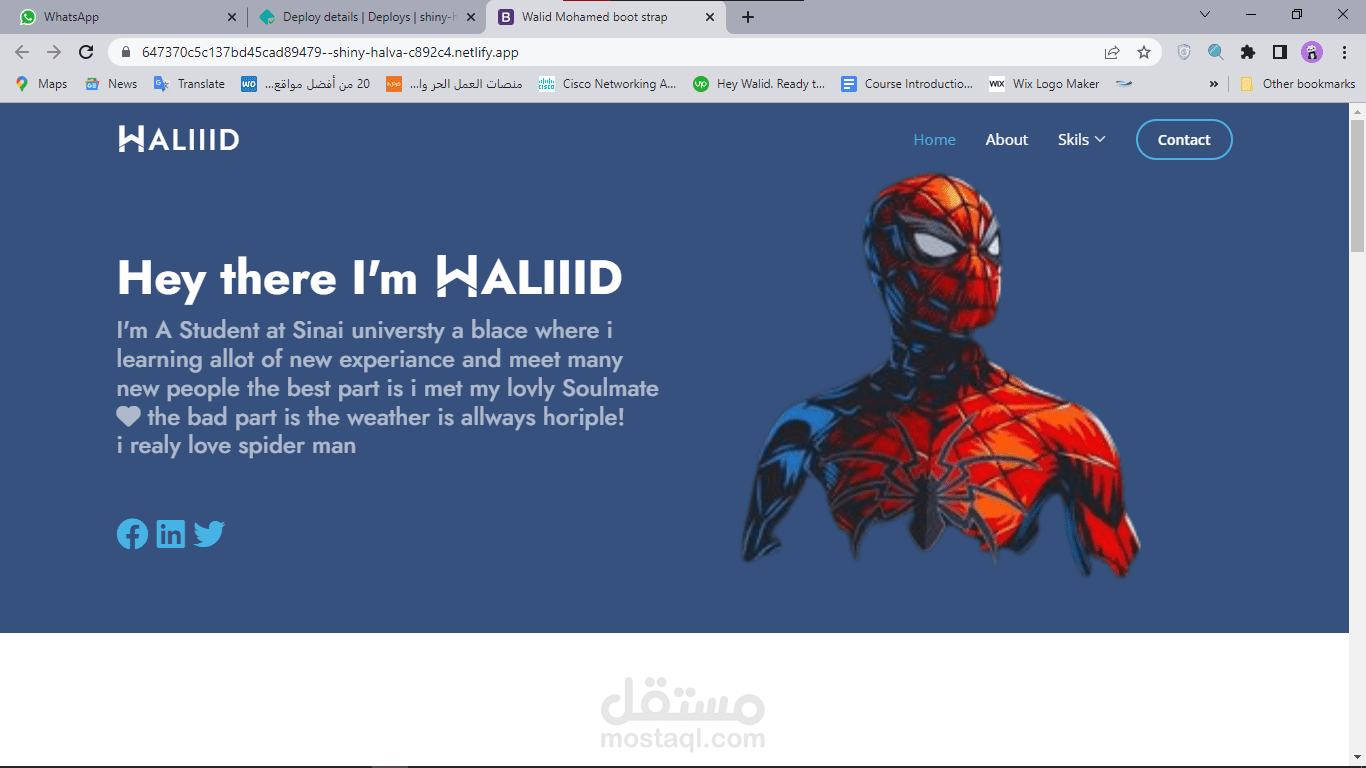Screen dimensions: 1366x768
Task: Expand the Skils dropdown menu
Action: (1081, 140)
